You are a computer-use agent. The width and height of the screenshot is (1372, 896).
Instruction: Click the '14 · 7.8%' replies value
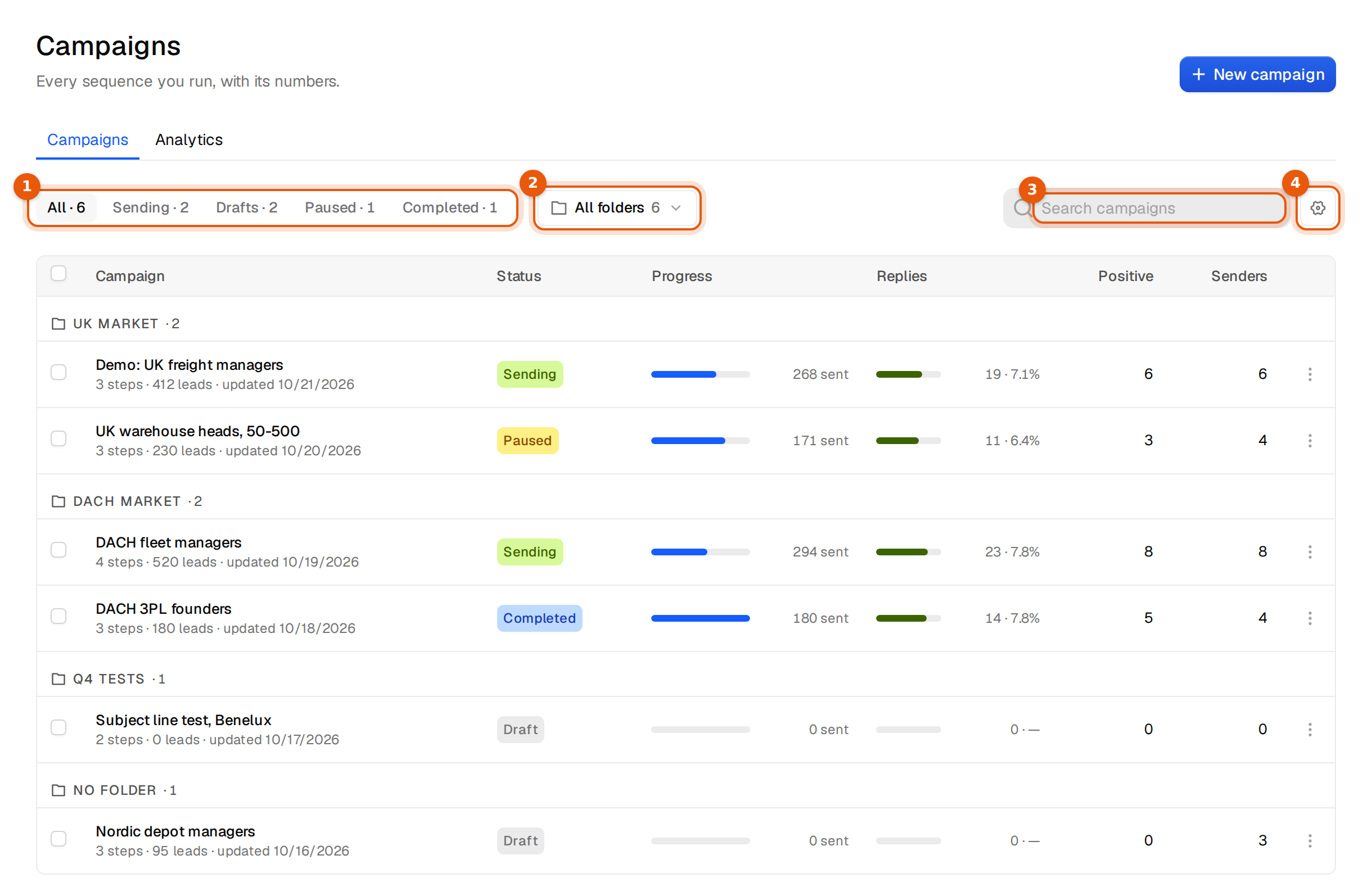pos(1012,618)
